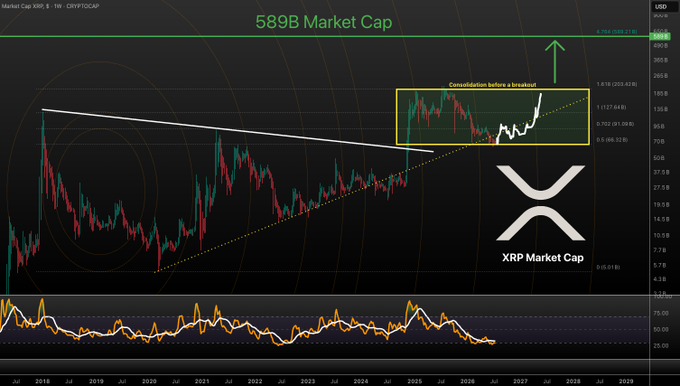This screenshot has width=680, height=386.
Task: Click the 0.5 (66.32 B) Fibonacci label
Action: pyautogui.click(x=612, y=140)
